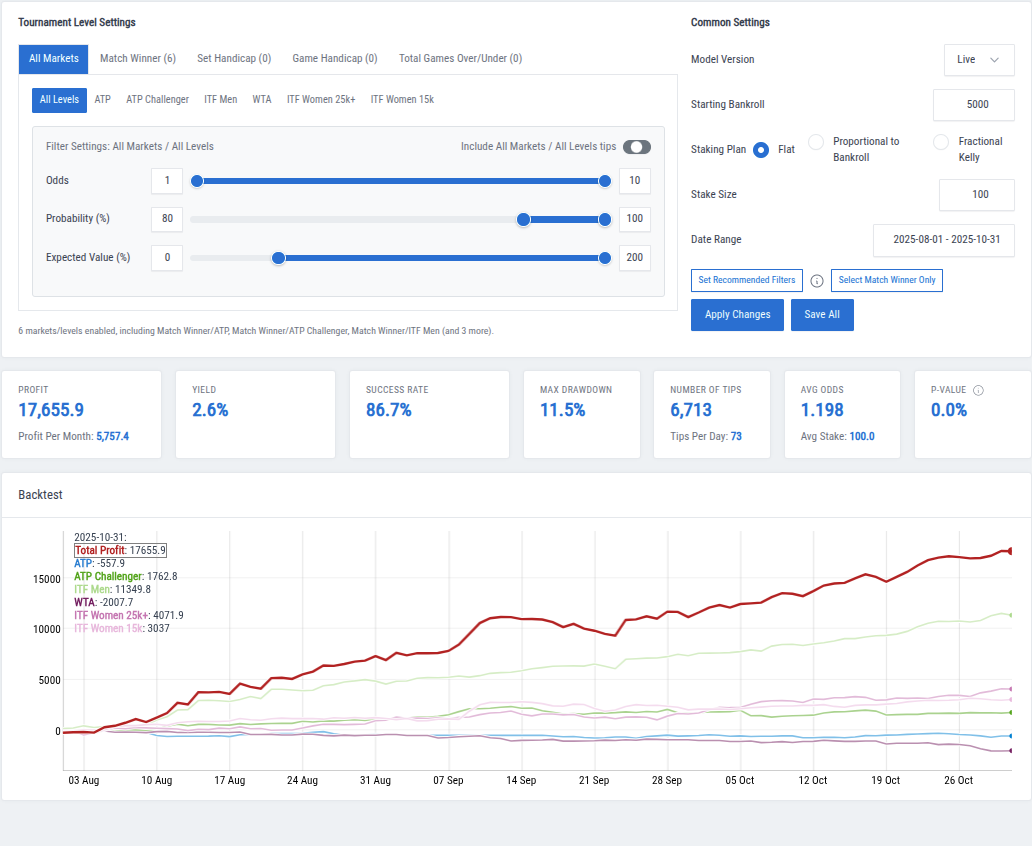Toggle Include All Markets / All Levels tips
Viewport: 1032px width, 846px height.
tap(637, 146)
